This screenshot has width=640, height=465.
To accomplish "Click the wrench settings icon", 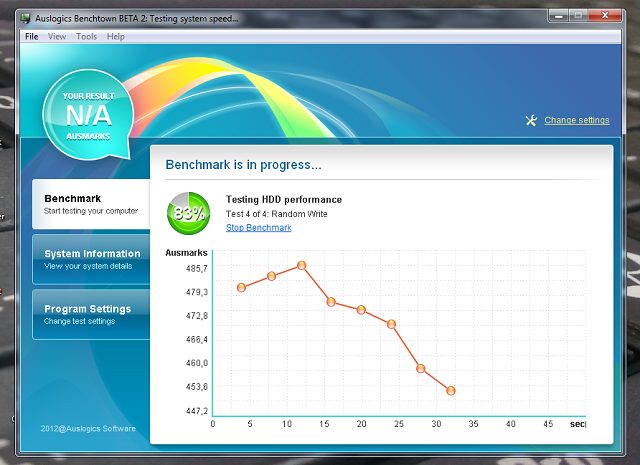I will click(531, 120).
